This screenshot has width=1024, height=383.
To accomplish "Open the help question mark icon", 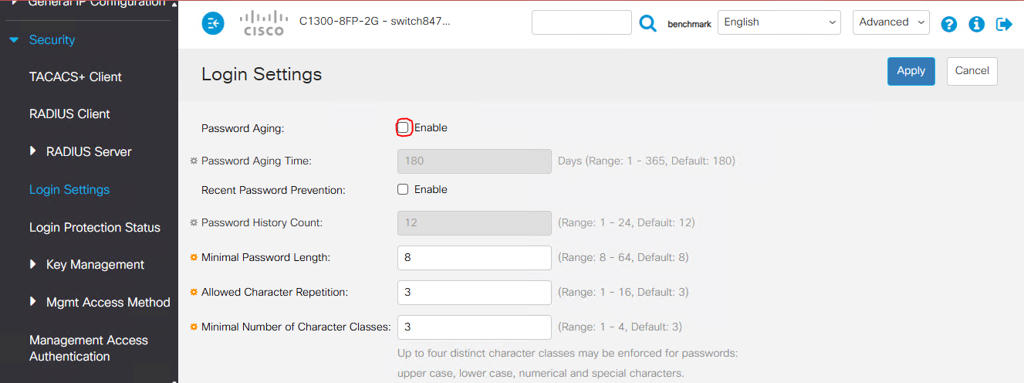I will point(949,24).
